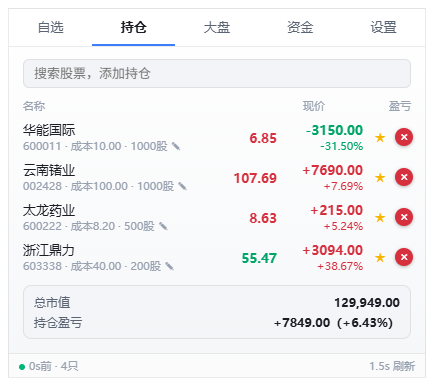Click the 0s前 · 4只 status text
434x386 pixels.
53,366
